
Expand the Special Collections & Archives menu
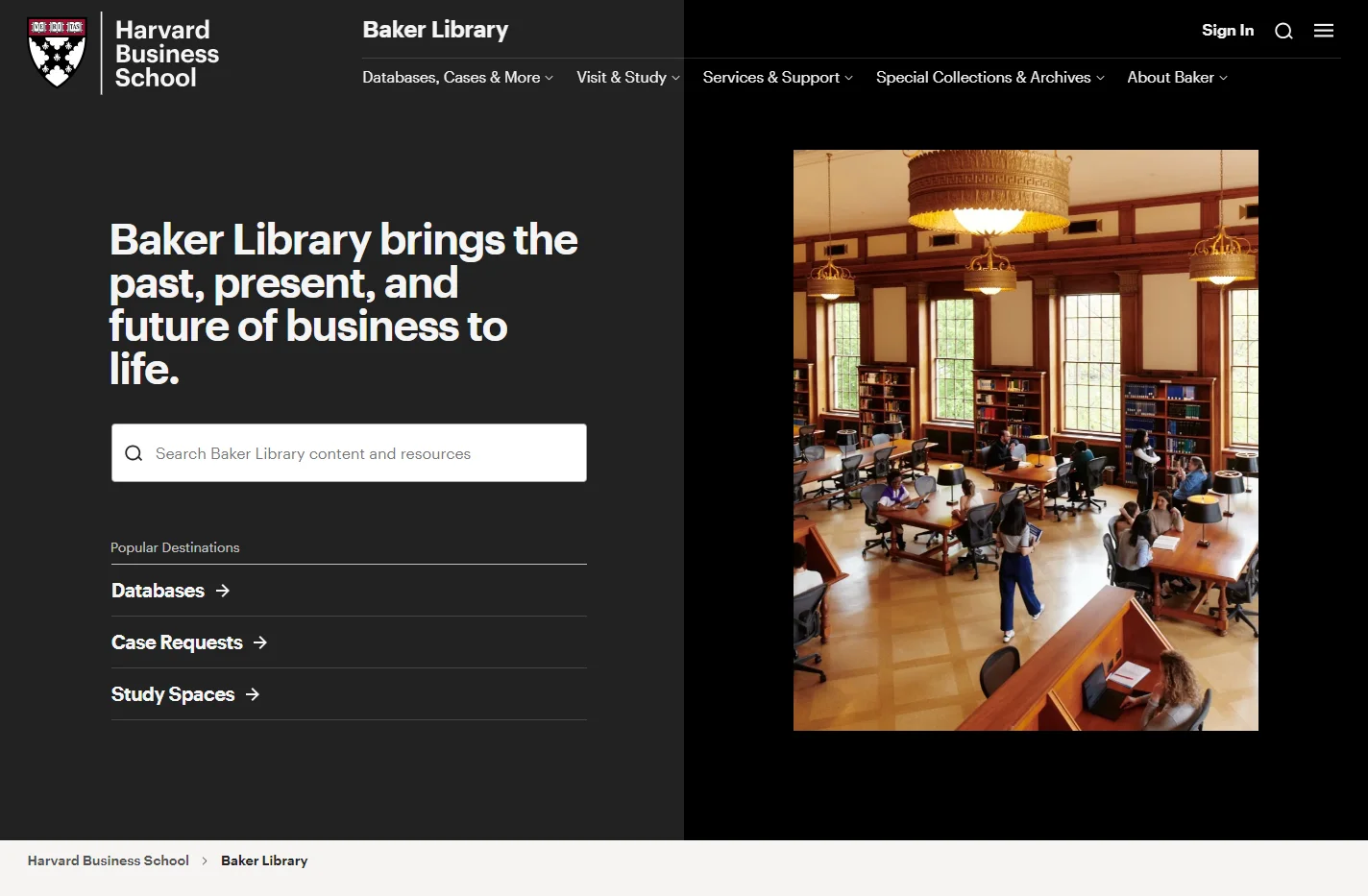pyautogui.click(x=989, y=77)
